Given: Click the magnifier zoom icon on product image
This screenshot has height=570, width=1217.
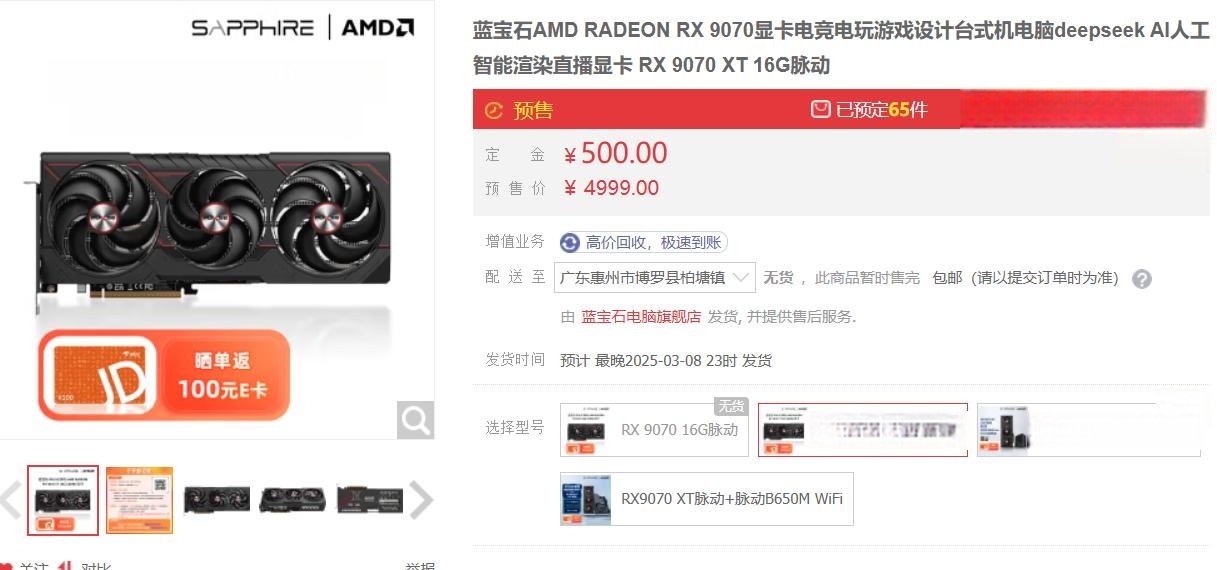Looking at the screenshot, I should point(415,420).
